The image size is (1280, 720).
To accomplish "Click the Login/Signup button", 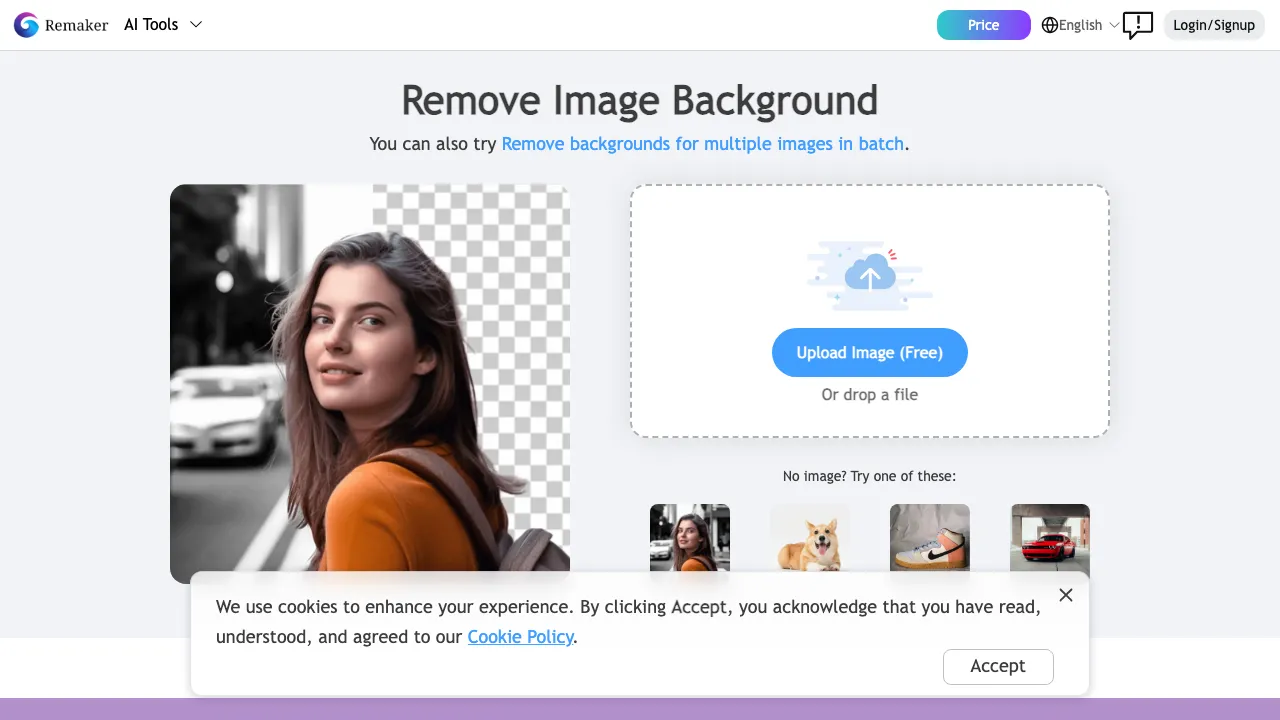I will 1214,24.
